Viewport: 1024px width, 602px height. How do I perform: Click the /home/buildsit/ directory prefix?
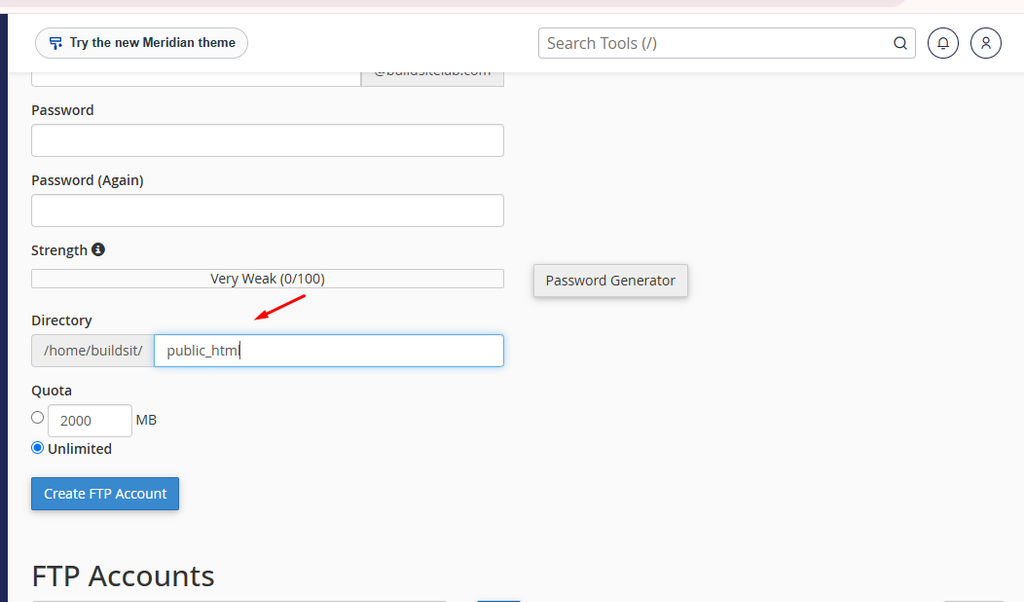point(93,351)
